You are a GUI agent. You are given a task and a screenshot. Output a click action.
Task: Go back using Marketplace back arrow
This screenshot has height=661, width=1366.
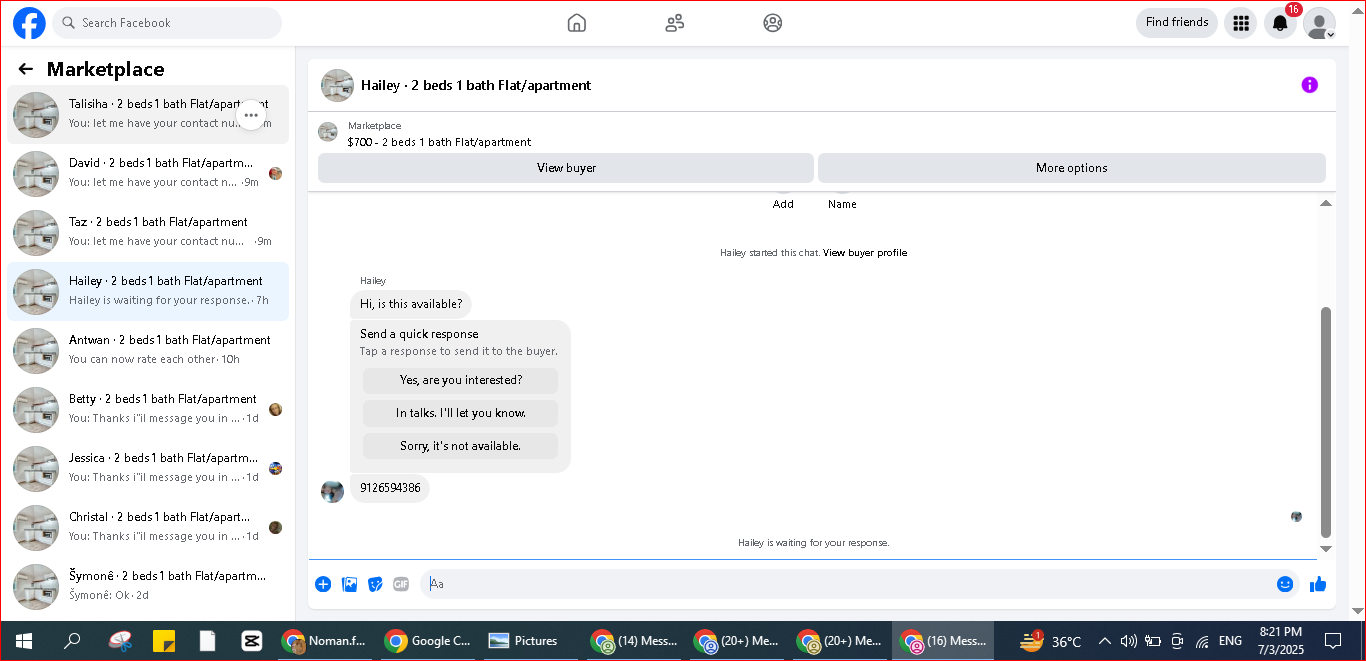point(26,69)
